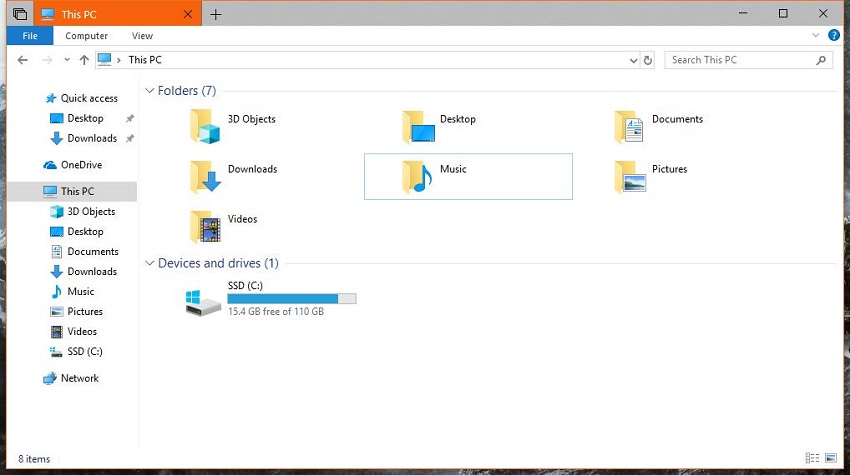Screen dimensions: 850x475
Task: Open the Pictures folder in main pane
Action: pos(630,177)
